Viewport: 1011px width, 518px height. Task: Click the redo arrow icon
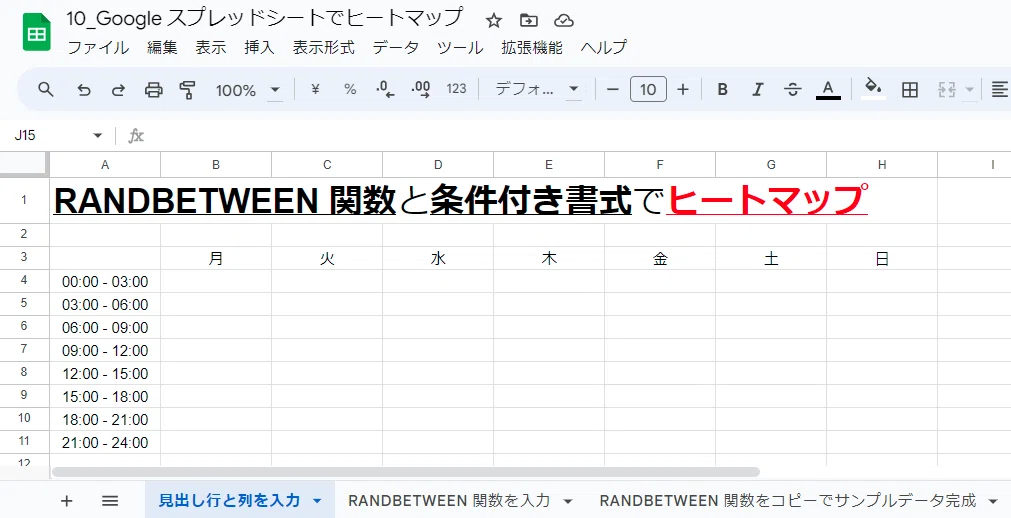[119, 90]
